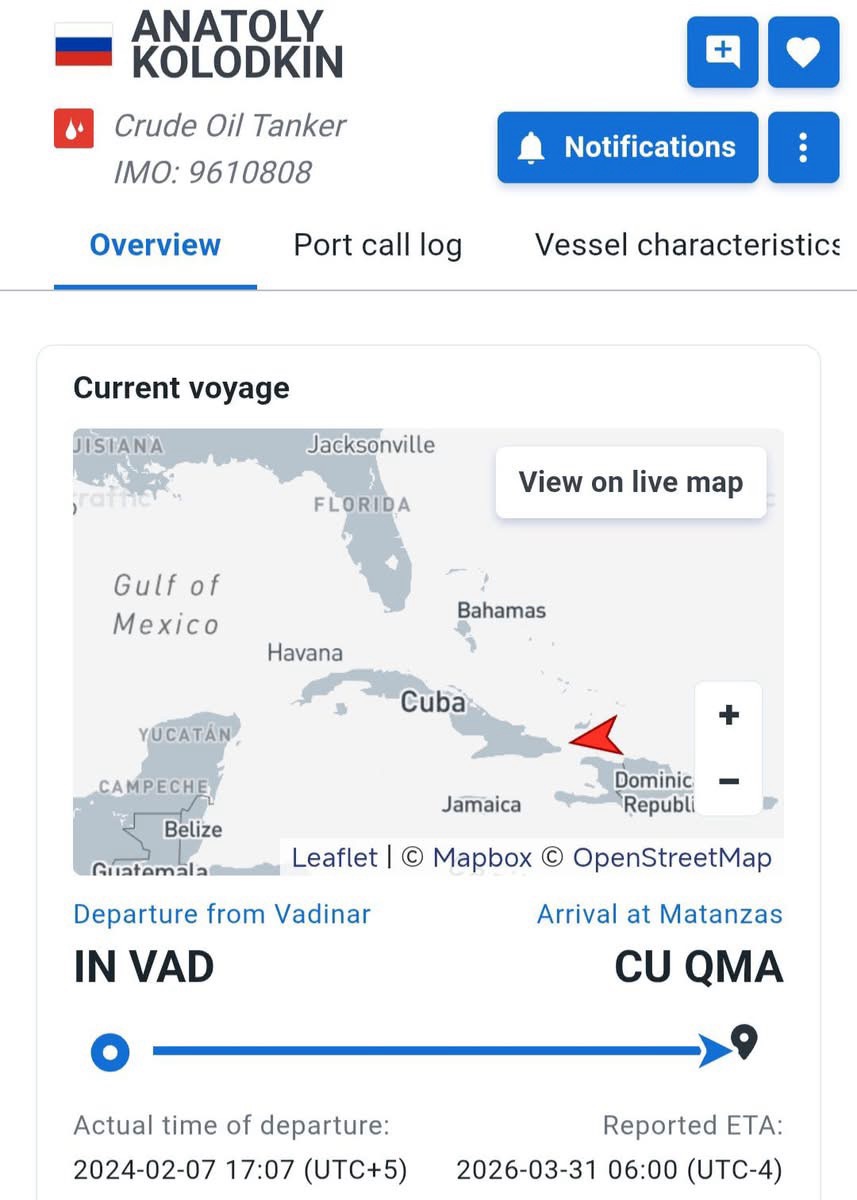Open the Port call log tab
The image size is (857, 1200).
[x=377, y=245]
